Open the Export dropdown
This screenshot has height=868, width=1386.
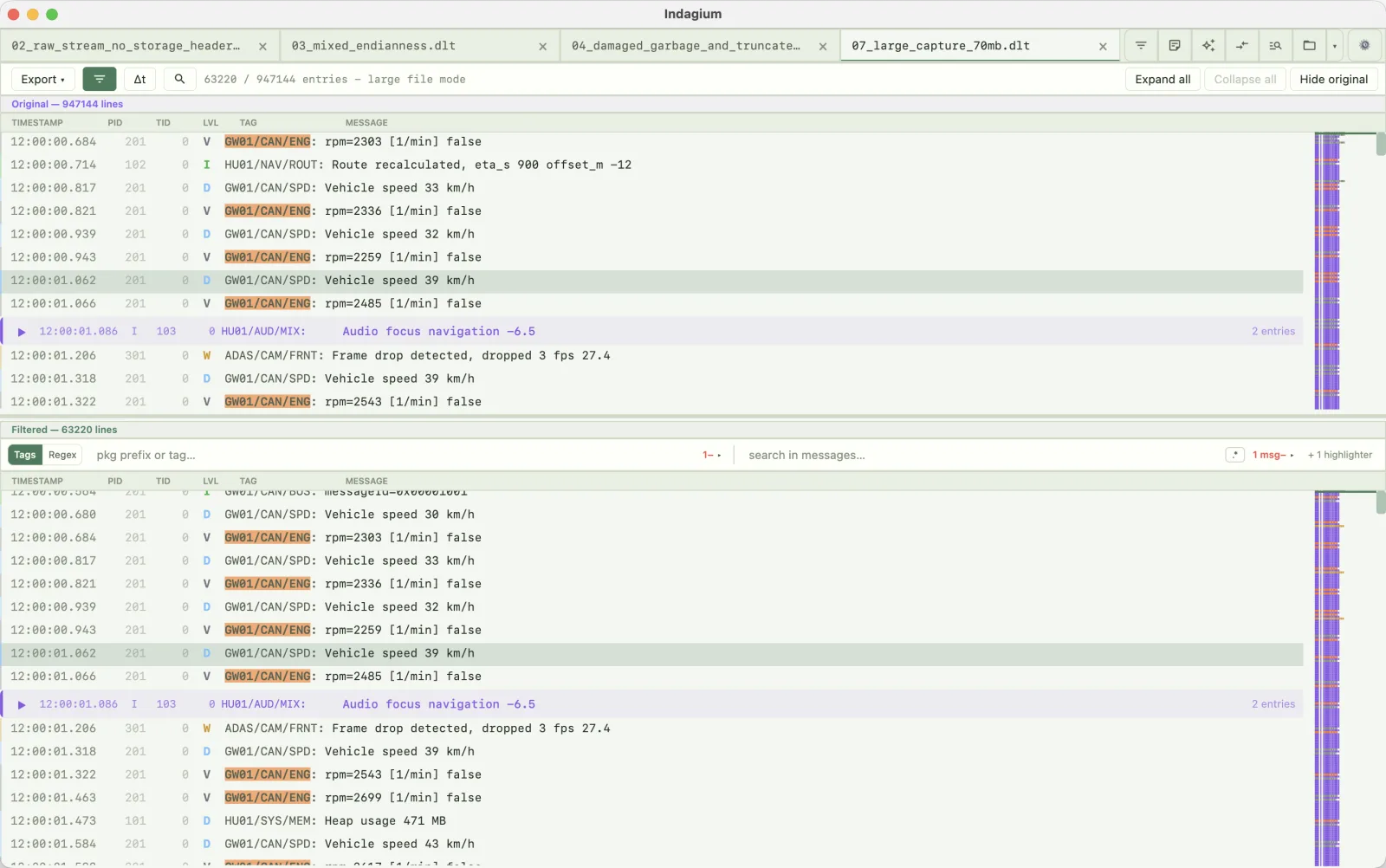click(x=42, y=79)
